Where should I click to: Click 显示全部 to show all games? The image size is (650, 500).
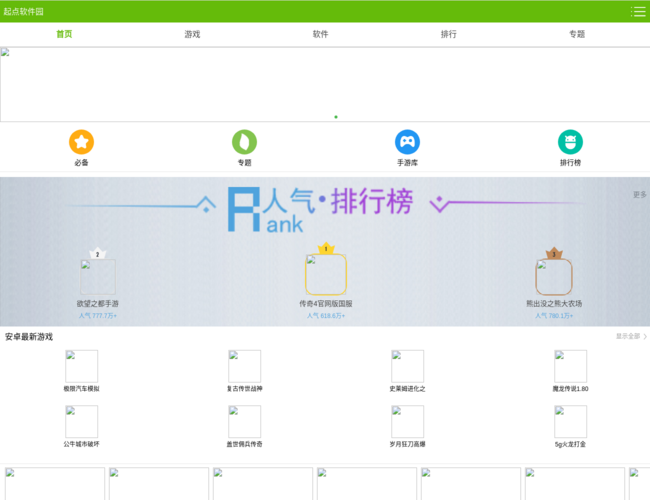[631, 336]
